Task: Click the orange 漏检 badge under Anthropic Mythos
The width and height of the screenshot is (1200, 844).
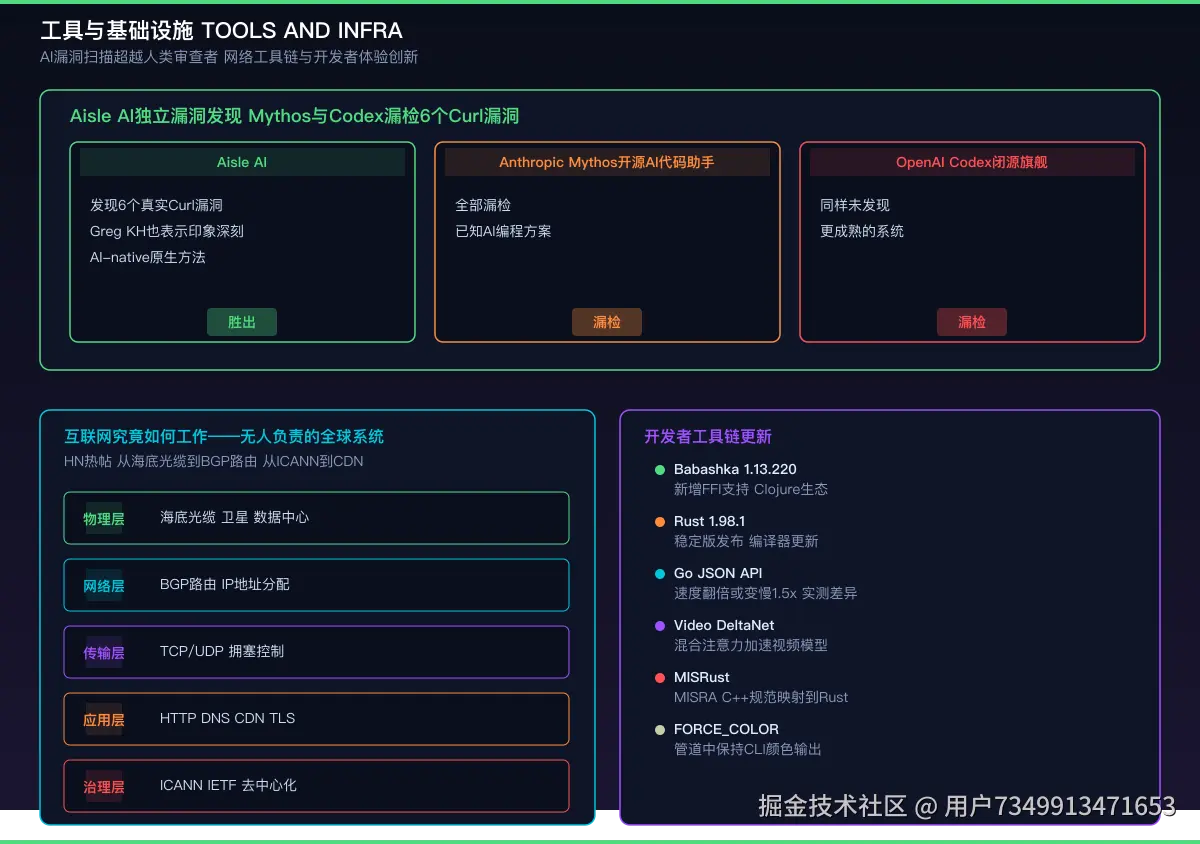Action: click(607, 322)
